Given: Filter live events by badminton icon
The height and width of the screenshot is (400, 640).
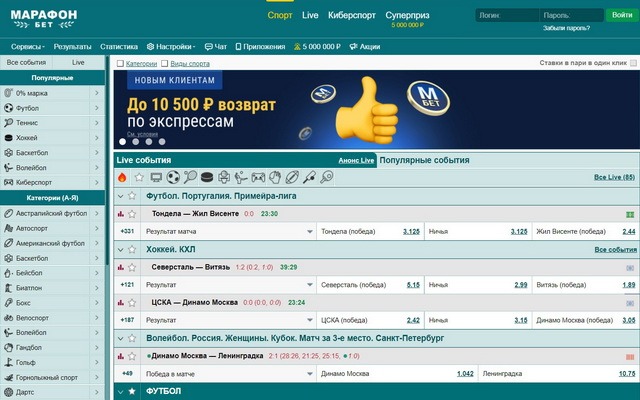Looking at the screenshot, I should pyautogui.click(x=309, y=178).
